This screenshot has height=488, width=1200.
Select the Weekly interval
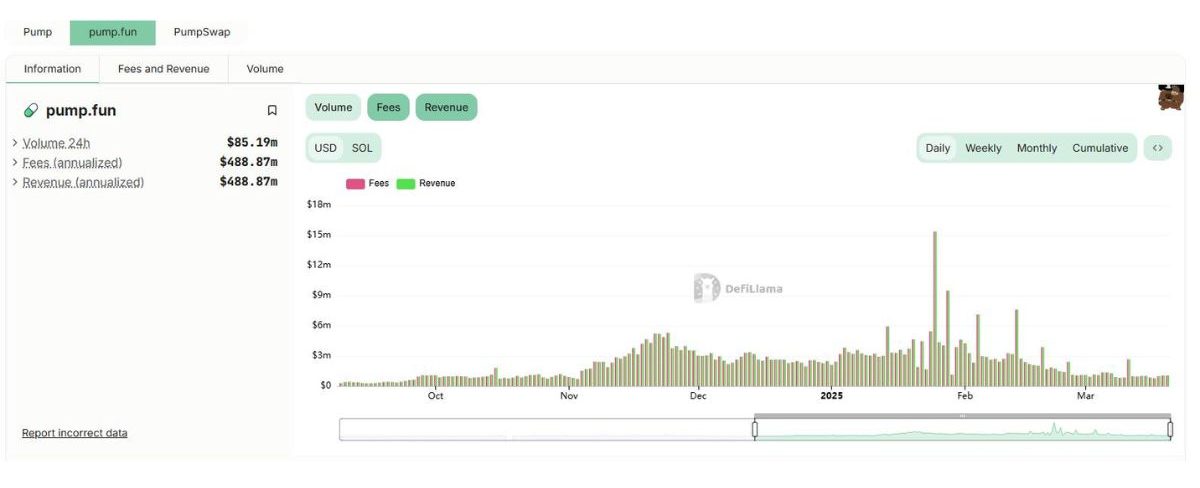tap(983, 148)
